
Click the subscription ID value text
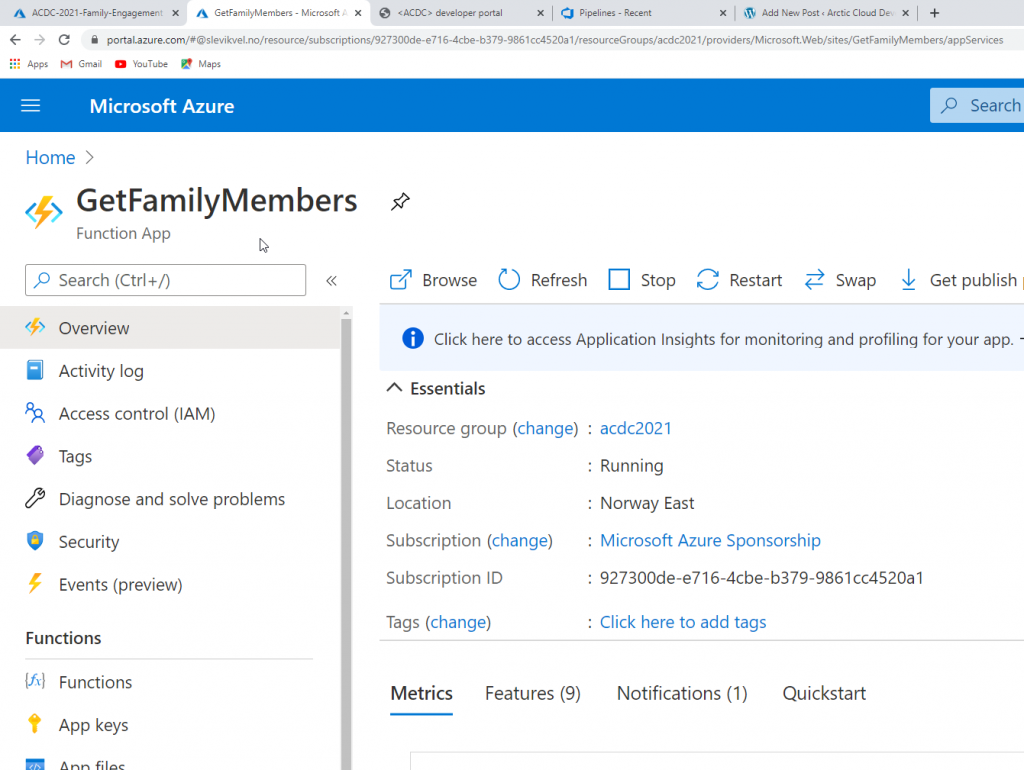click(x=761, y=578)
